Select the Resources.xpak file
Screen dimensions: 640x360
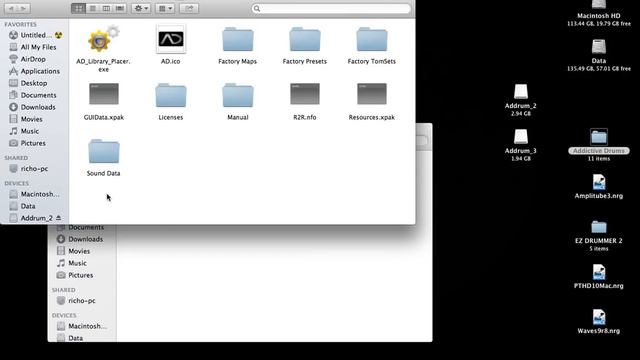[371, 94]
